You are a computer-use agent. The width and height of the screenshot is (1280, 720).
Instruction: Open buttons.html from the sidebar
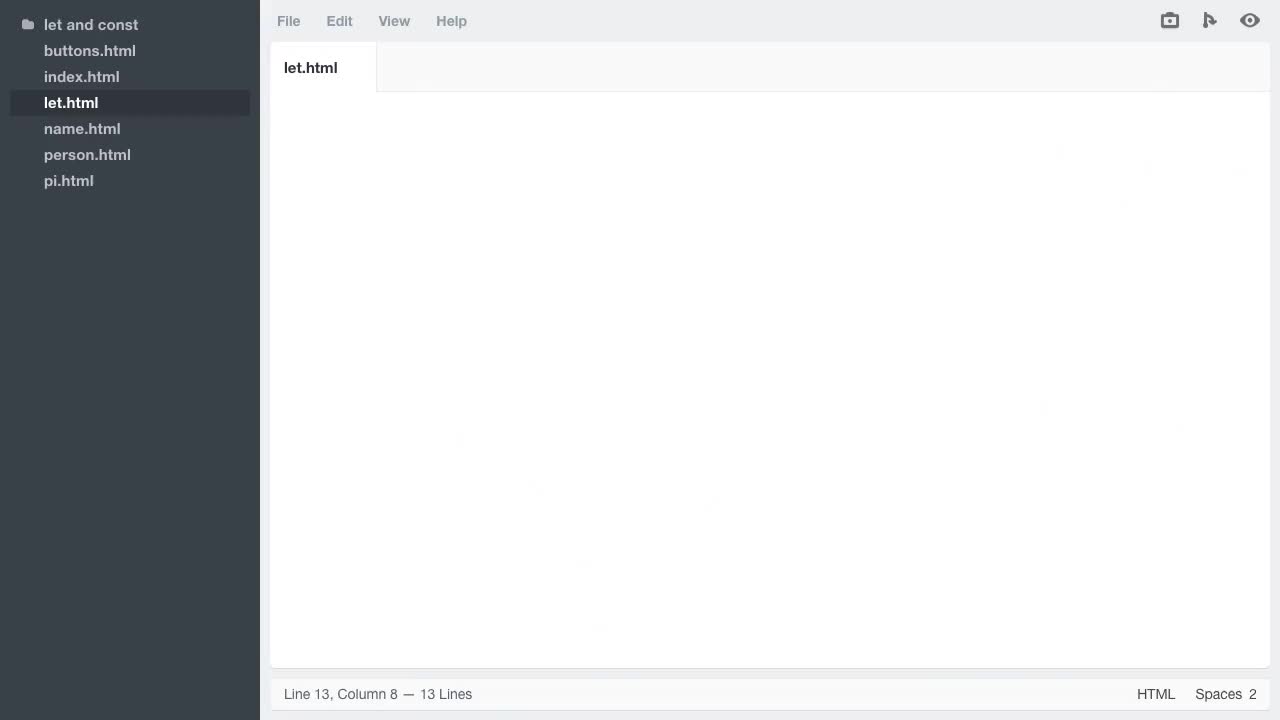pos(89,50)
